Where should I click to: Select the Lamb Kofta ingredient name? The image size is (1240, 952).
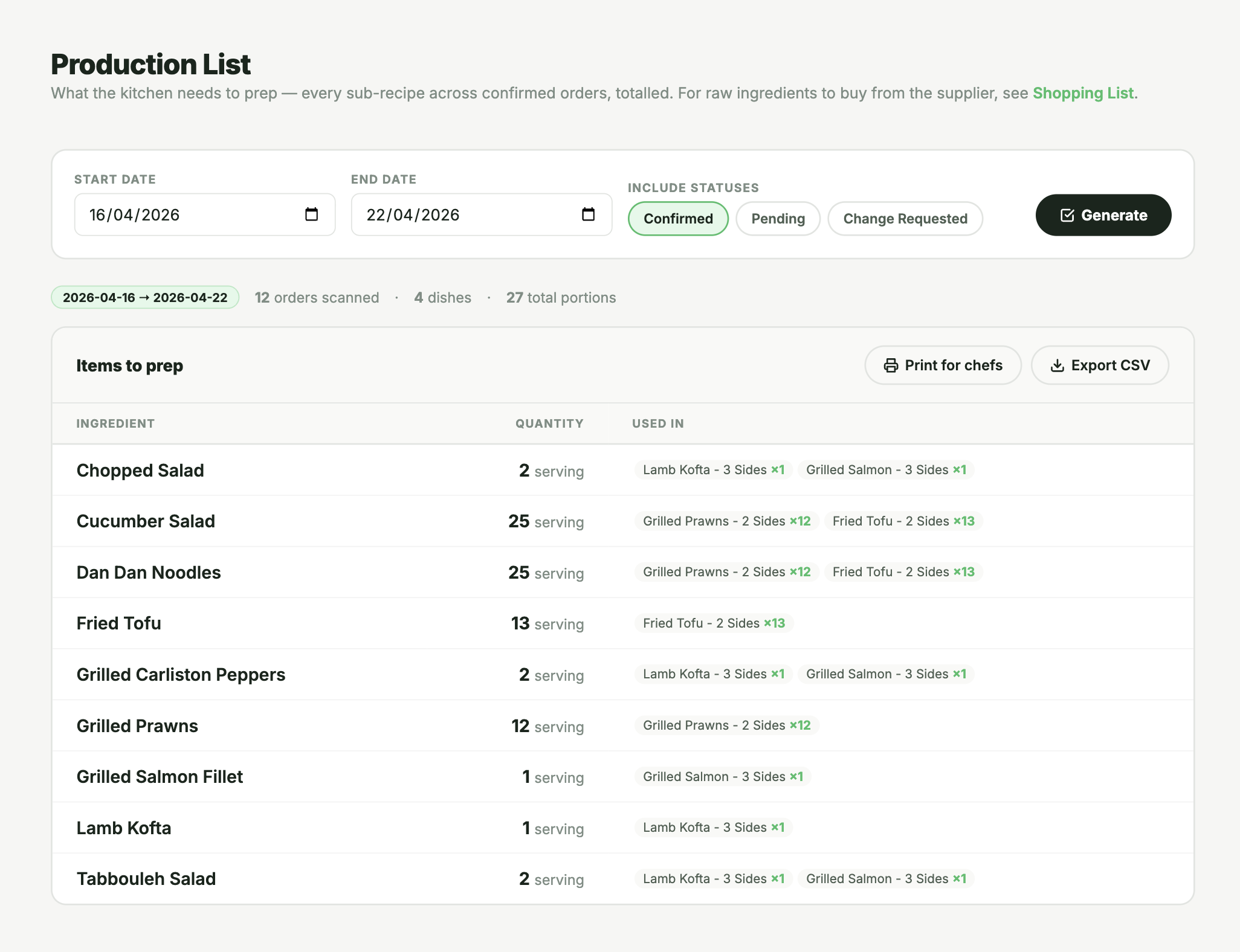point(124,828)
